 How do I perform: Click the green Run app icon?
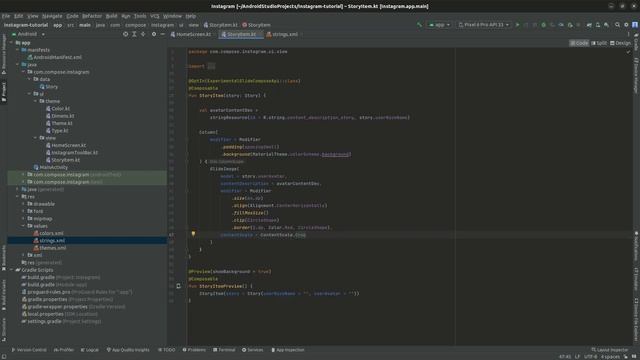pos(518,25)
